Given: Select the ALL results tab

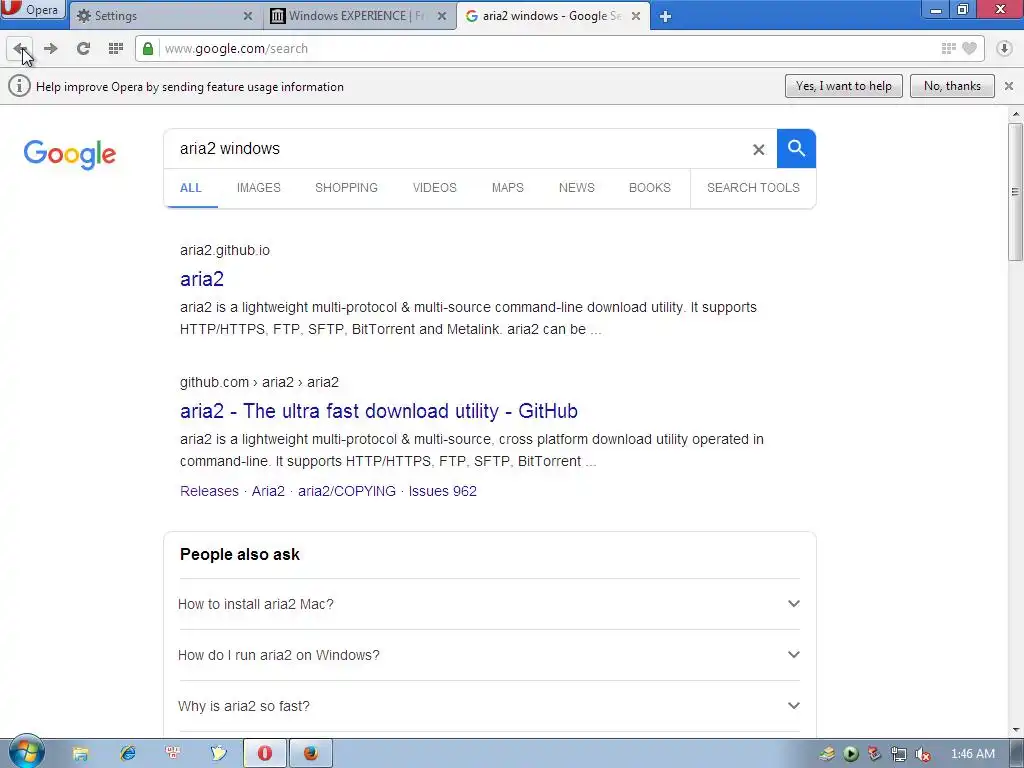Looking at the screenshot, I should tap(191, 188).
